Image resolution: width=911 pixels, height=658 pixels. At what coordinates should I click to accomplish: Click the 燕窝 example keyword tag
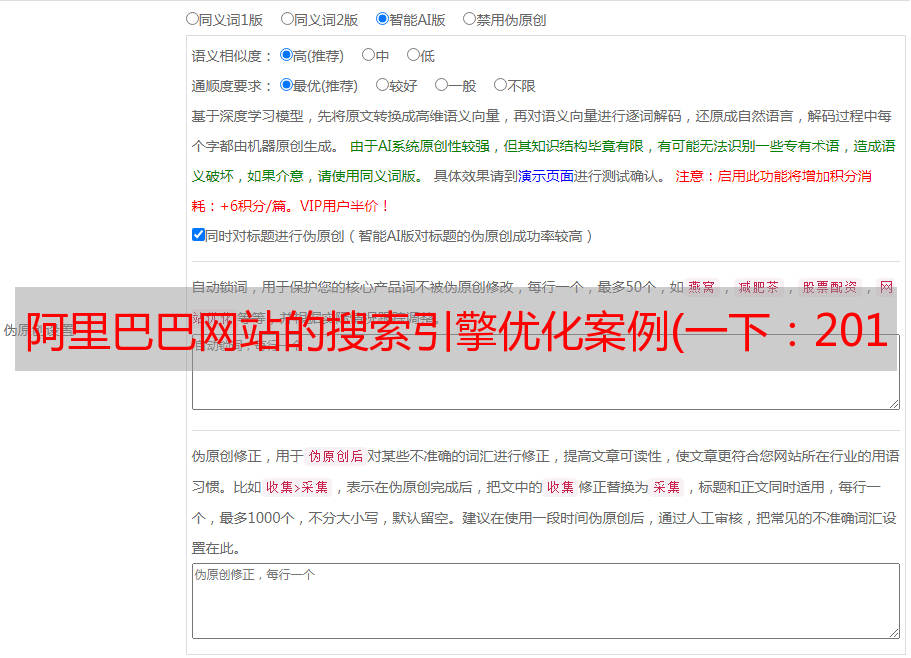pyautogui.click(x=701, y=287)
